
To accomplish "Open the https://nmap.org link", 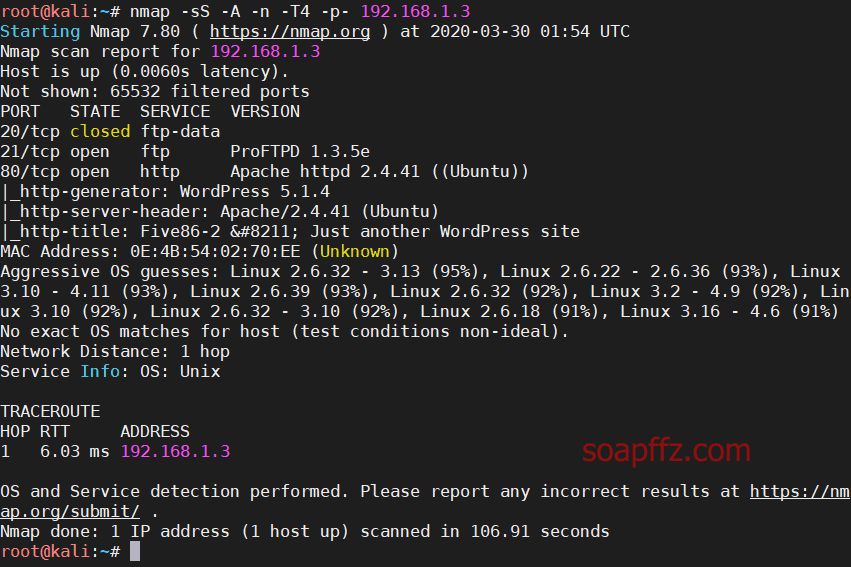I will 290,31.
